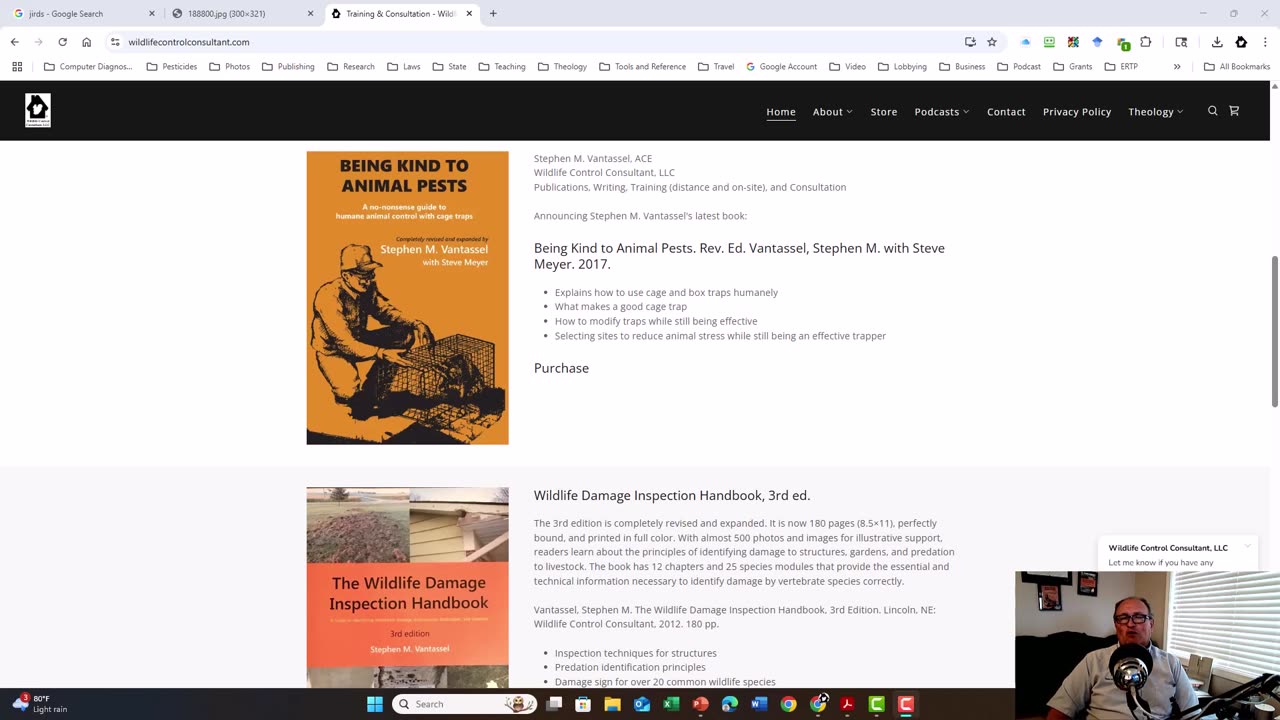
Task: Open File Explorer from taskbar
Action: pos(612,704)
